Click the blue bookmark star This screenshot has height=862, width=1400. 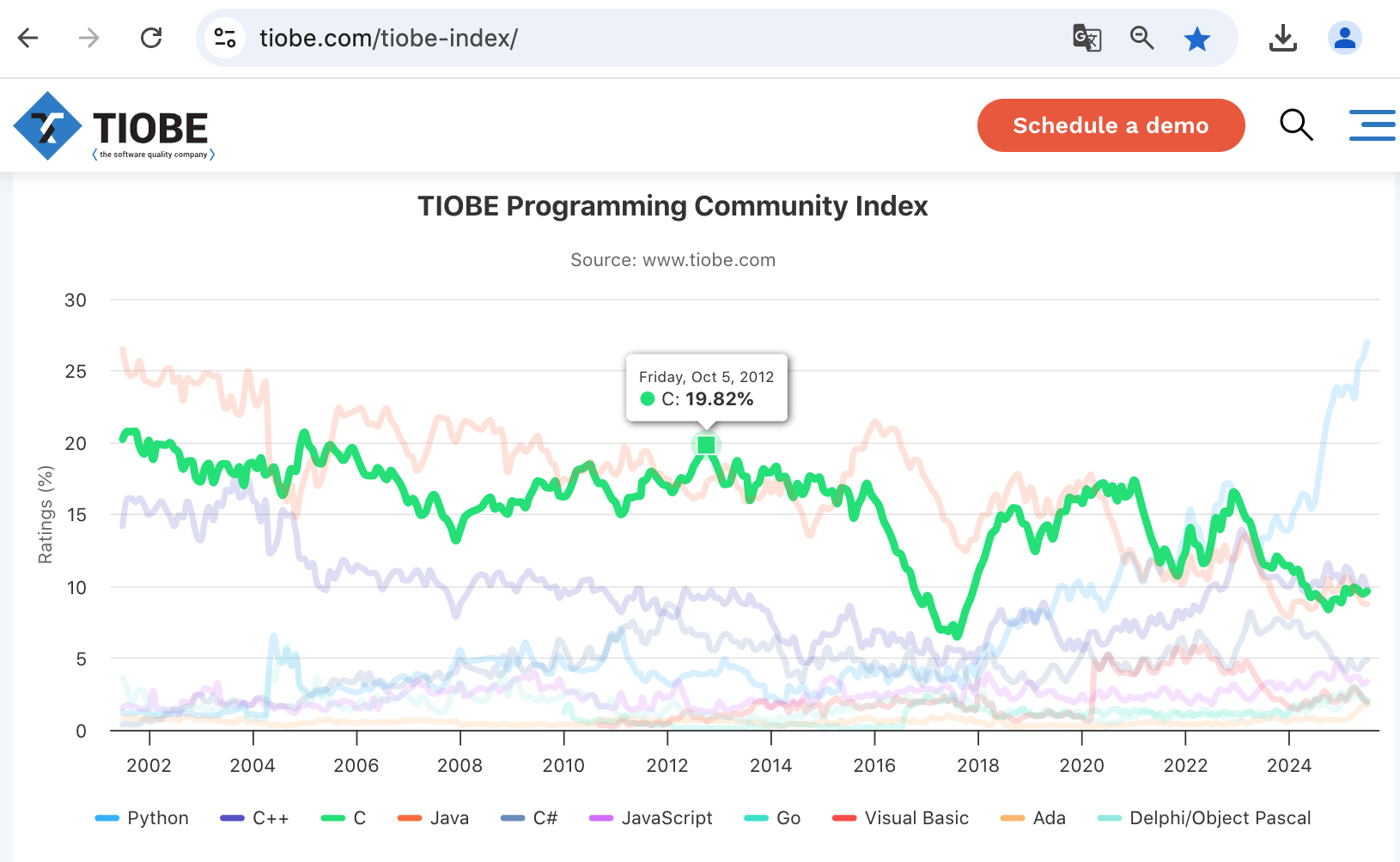(1196, 39)
